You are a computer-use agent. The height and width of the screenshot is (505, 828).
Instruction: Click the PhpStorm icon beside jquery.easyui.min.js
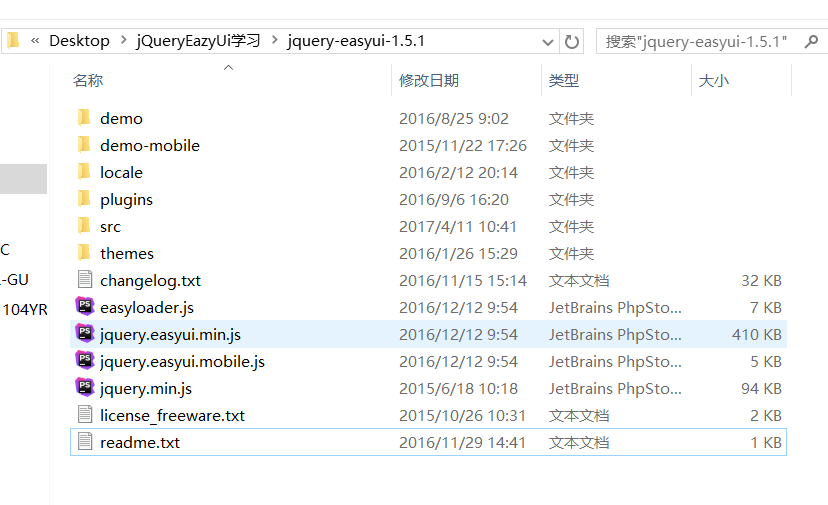pyautogui.click(x=84, y=333)
